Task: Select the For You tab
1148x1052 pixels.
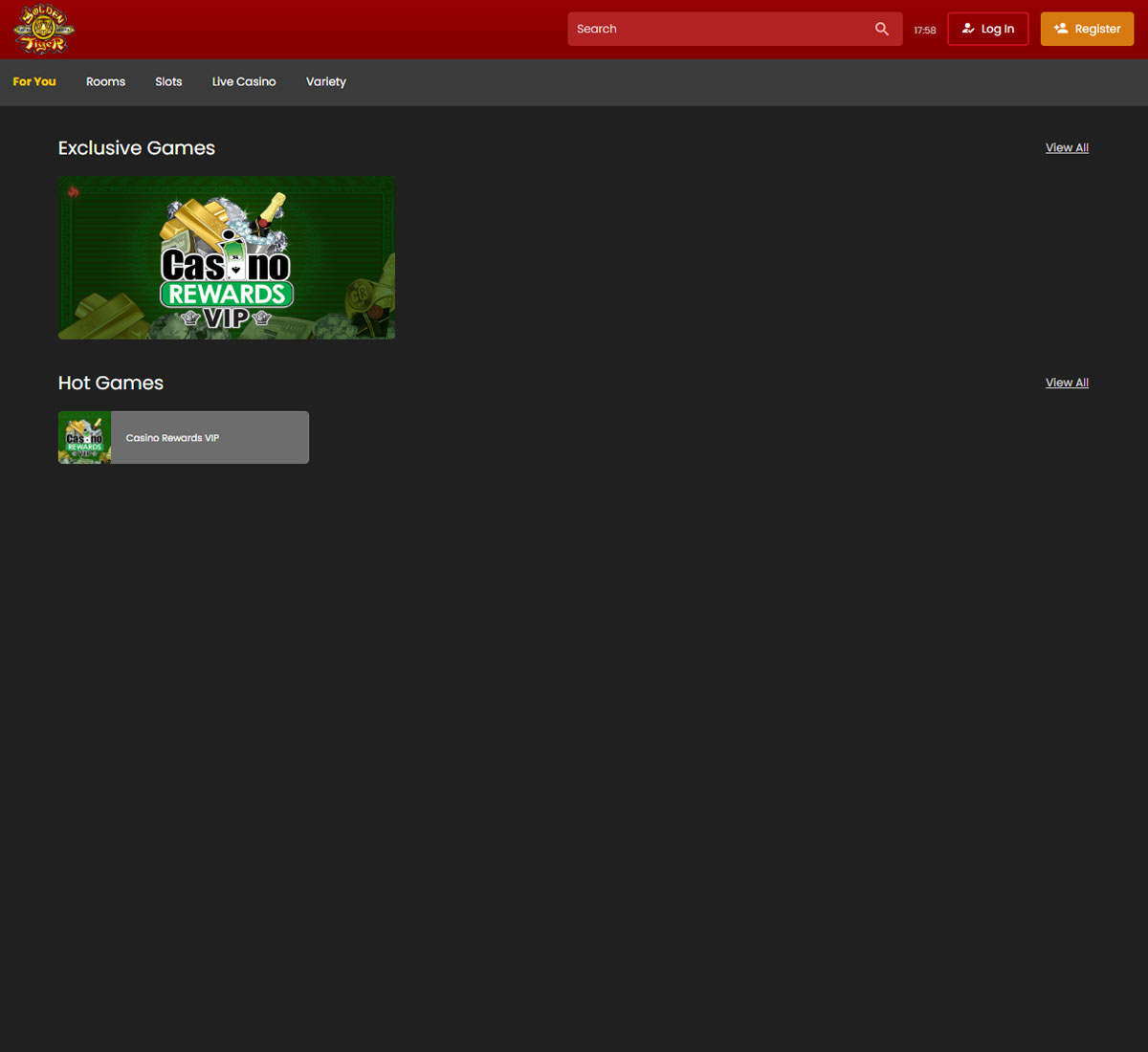Action: point(33,81)
